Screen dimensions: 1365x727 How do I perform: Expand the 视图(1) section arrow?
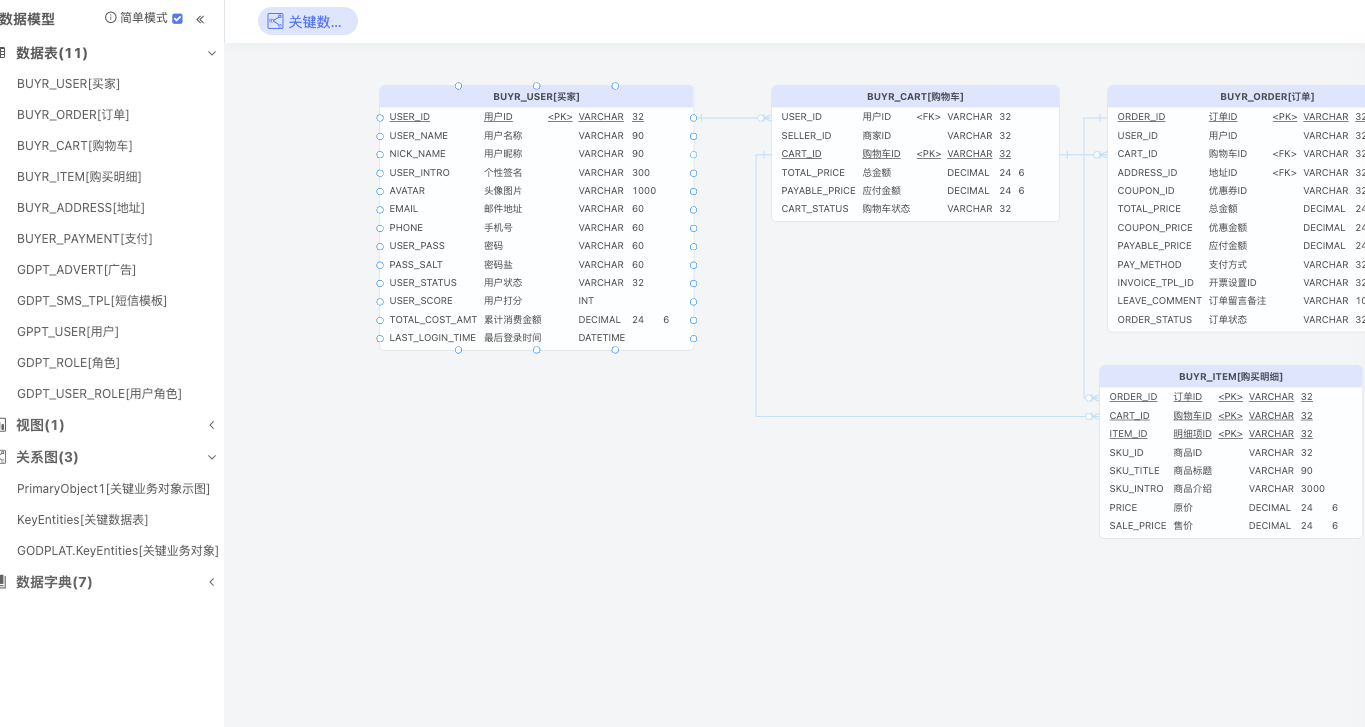[x=212, y=425]
